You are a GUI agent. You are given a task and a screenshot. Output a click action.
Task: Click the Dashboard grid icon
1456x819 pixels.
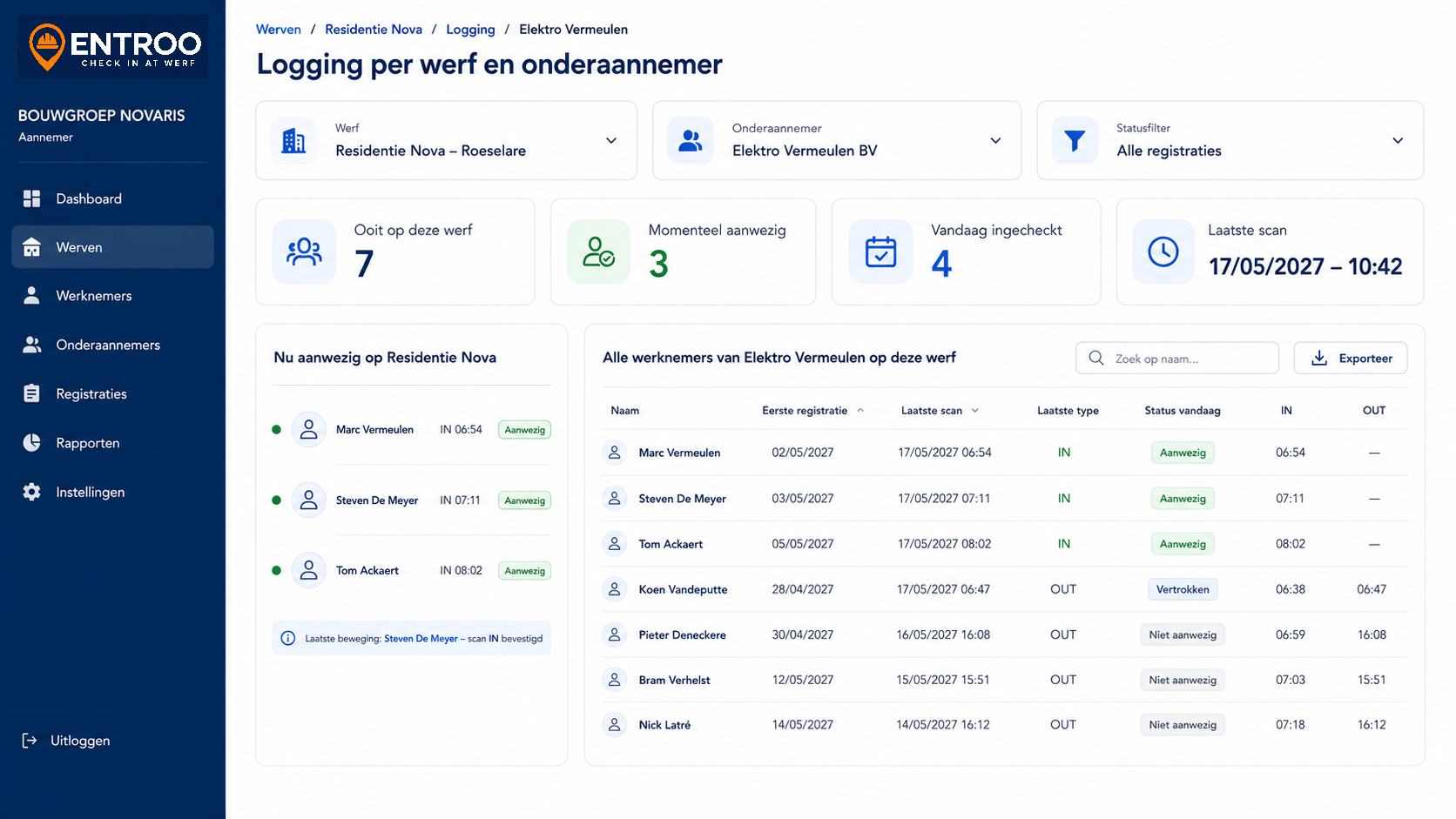32,198
